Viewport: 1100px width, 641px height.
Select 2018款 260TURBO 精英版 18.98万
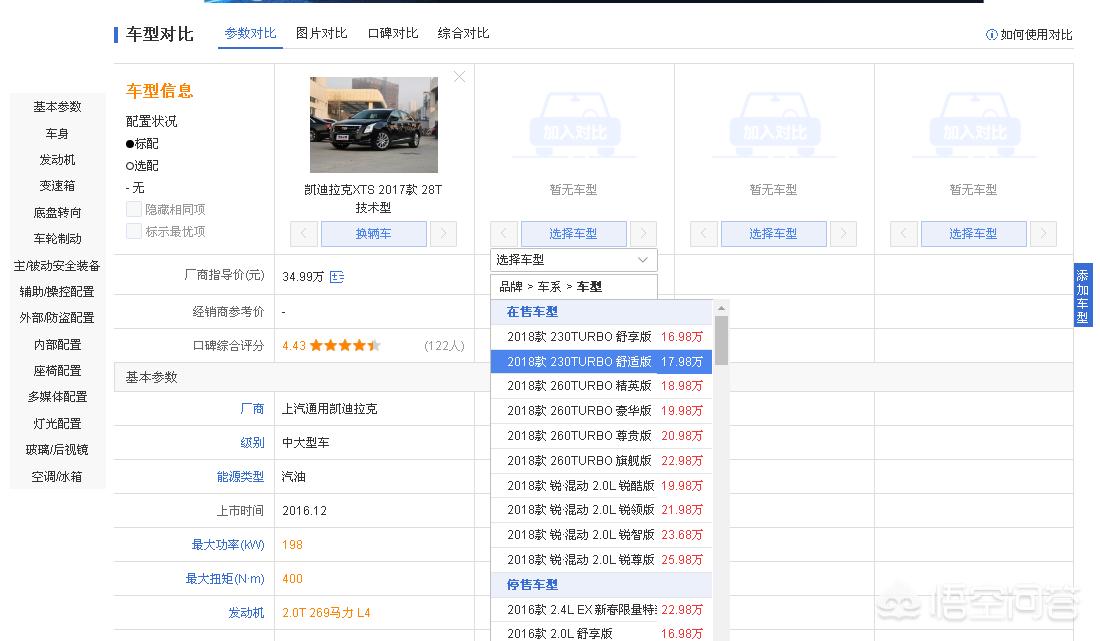tap(602, 386)
